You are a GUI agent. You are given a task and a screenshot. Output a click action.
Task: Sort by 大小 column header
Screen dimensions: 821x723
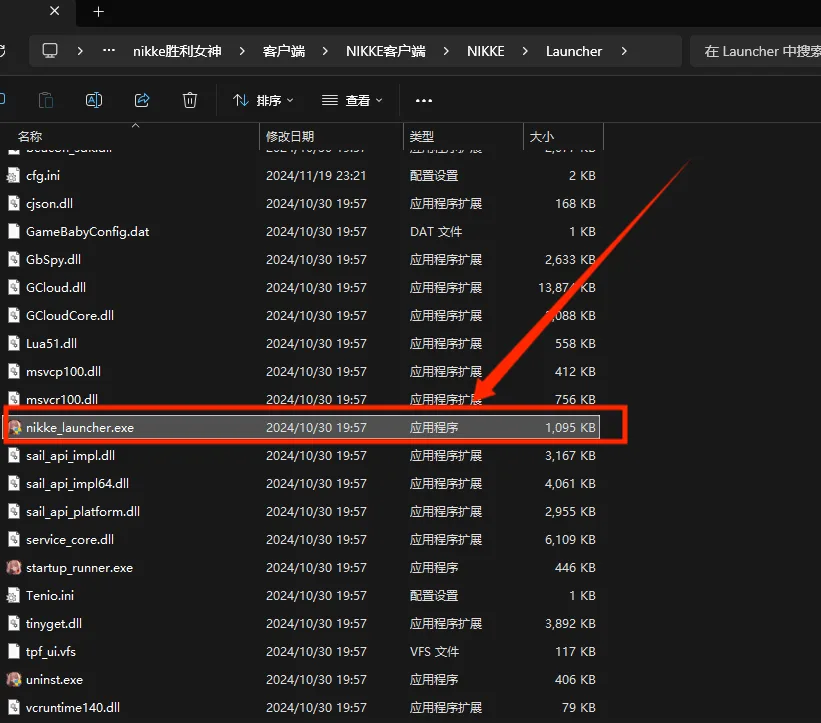(x=541, y=136)
